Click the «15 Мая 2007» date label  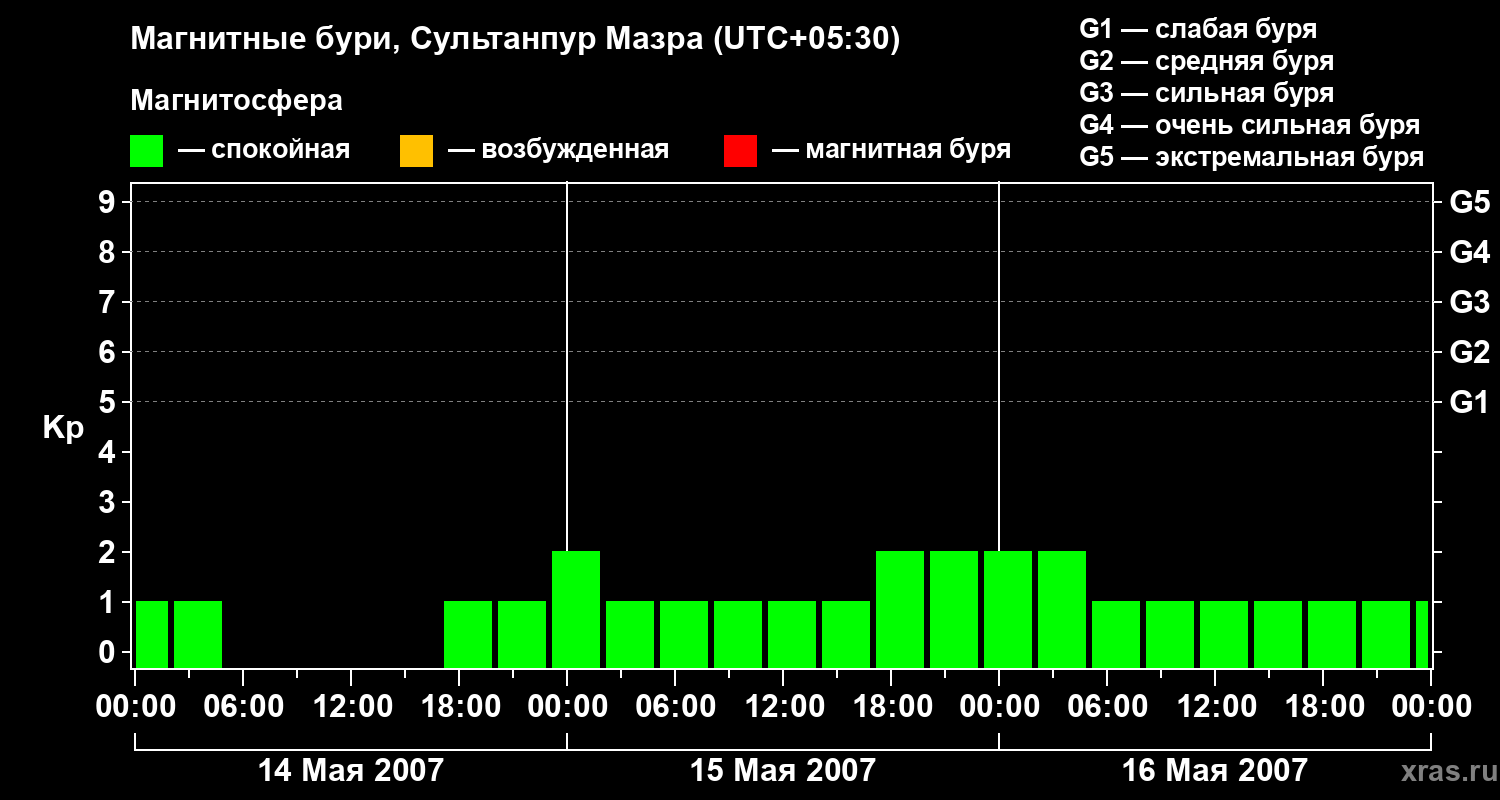(783, 770)
